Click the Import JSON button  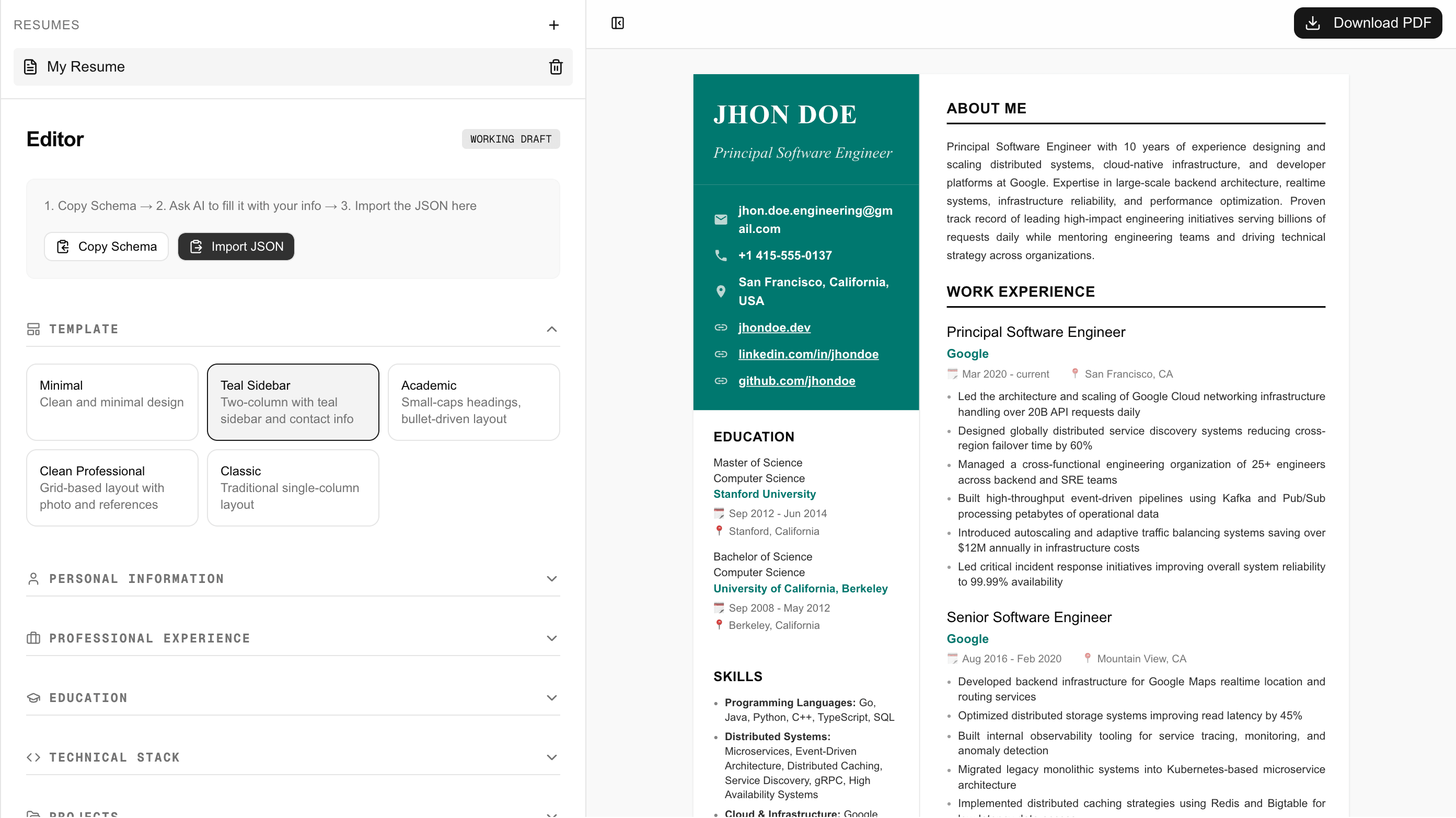(236, 247)
